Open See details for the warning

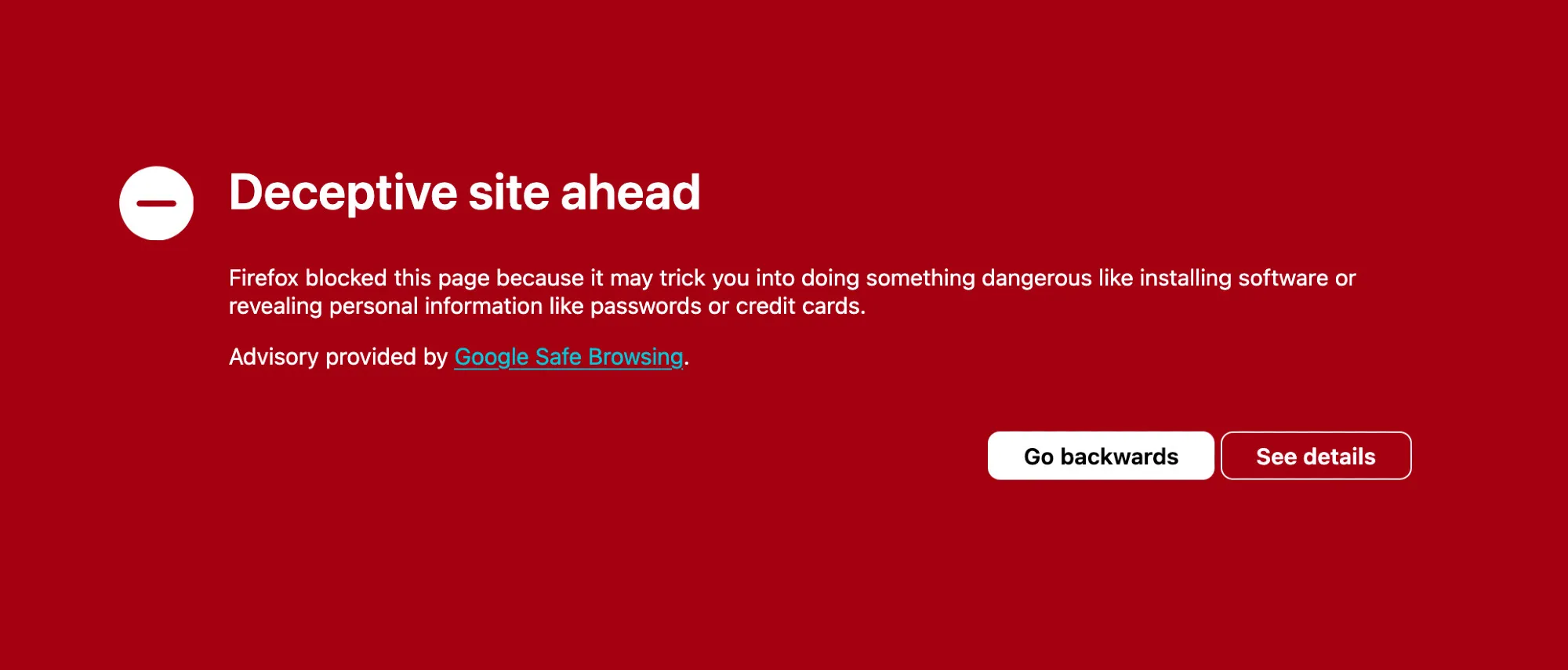[x=1316, y=456]
